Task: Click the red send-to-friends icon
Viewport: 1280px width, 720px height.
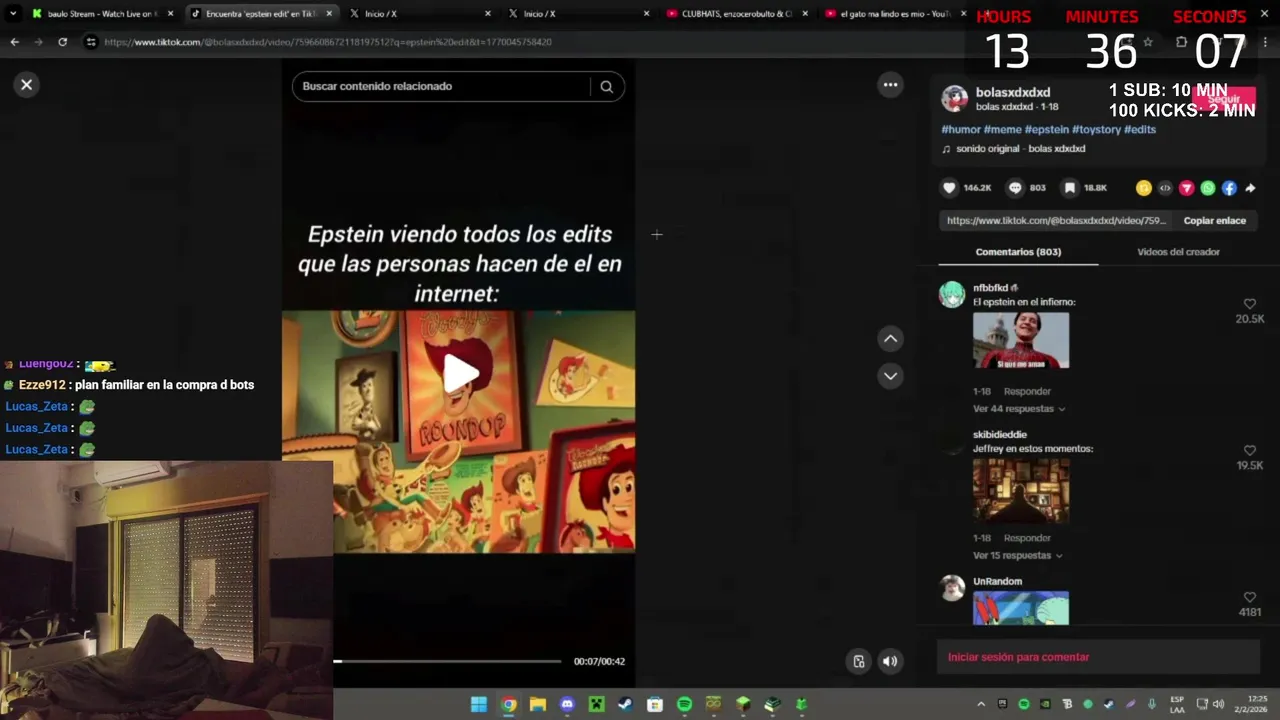Action: click(1187, 188)
